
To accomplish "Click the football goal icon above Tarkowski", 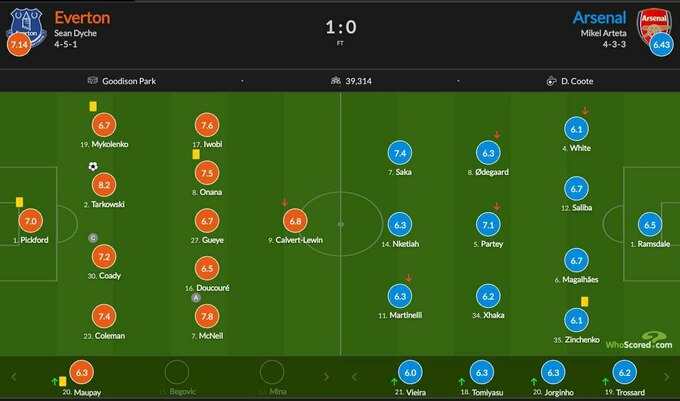I will pos(93,167).
